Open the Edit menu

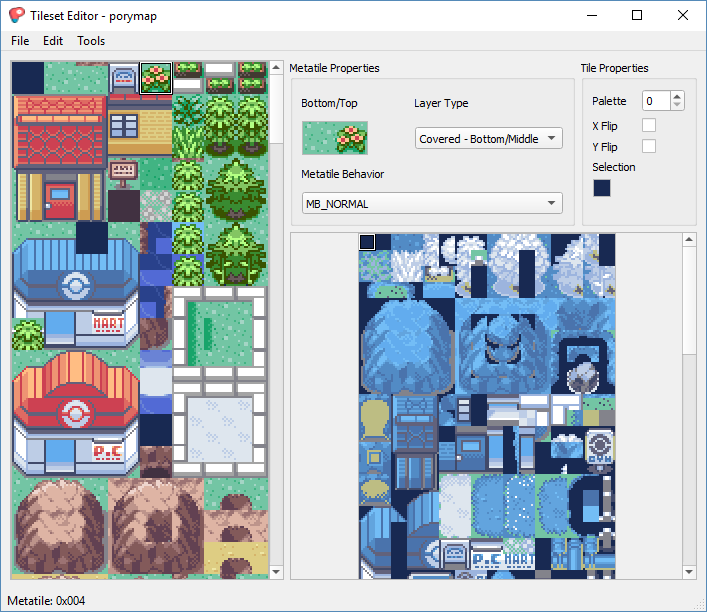pyautogui.click(x=53, y=41)
